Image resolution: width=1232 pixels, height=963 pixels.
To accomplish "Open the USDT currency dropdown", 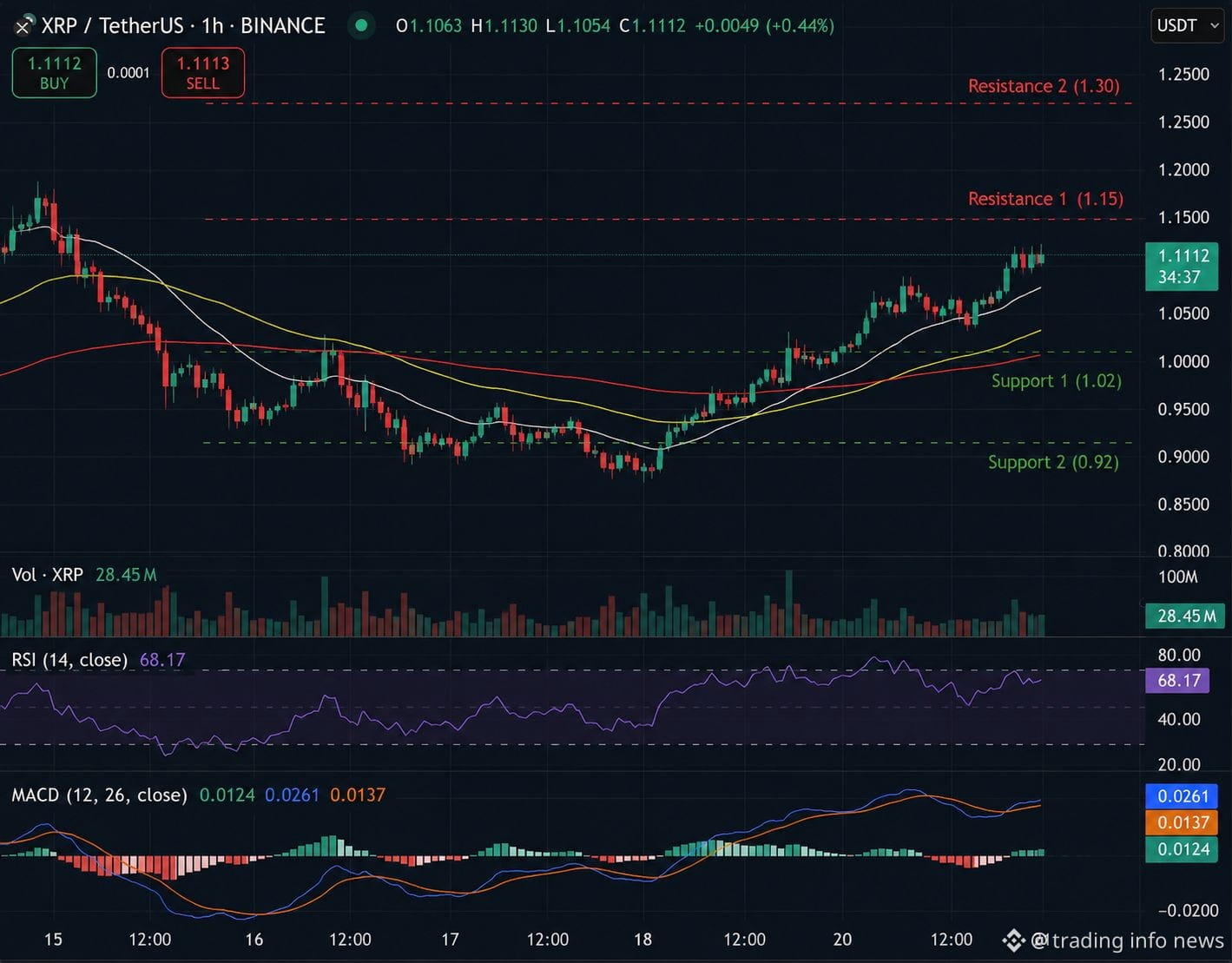I will tap(1187, 25).
